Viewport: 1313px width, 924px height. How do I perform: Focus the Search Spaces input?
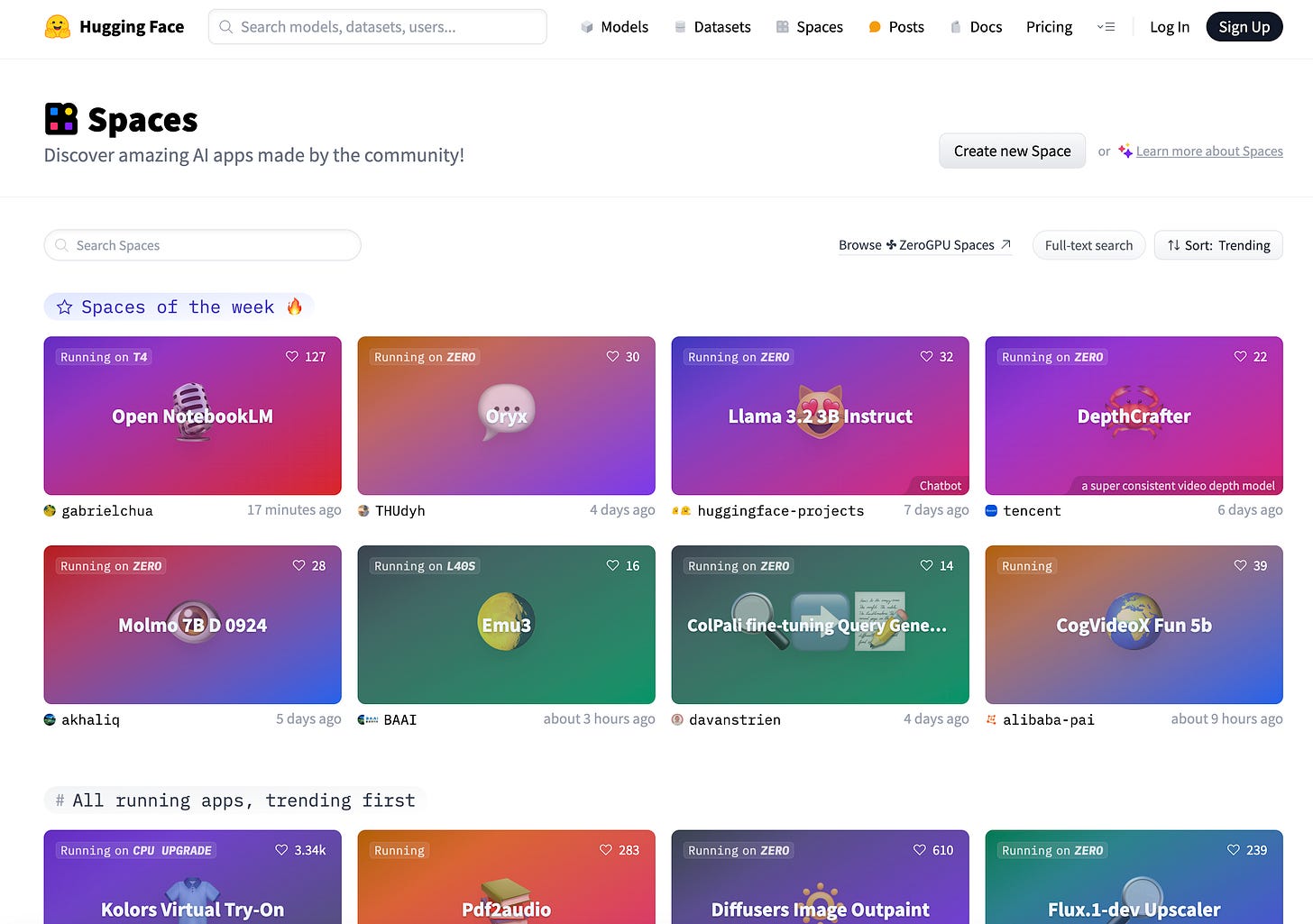pyautogui.click(x=203, y=245)
